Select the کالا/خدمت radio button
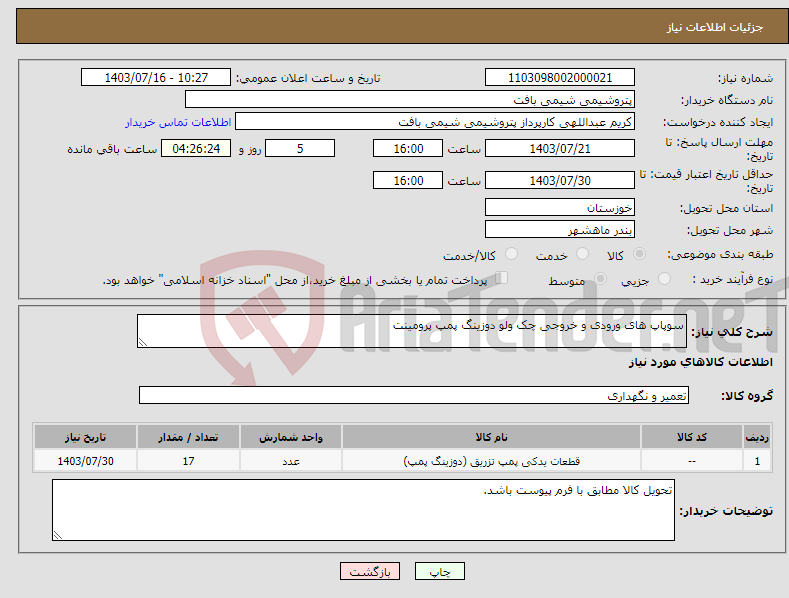This screenshot has height=598, width=789. (x=511, y=254)
